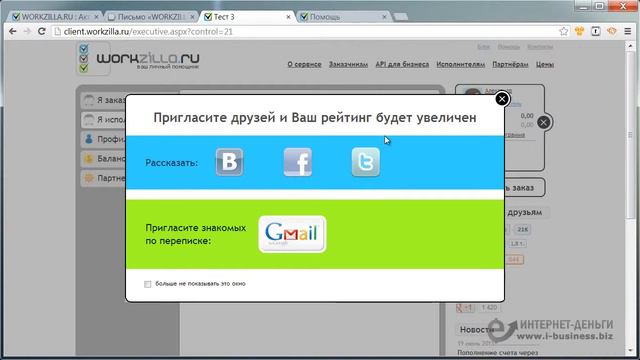Switch to the WORKZILLA.RU tab

coord(55,17)
